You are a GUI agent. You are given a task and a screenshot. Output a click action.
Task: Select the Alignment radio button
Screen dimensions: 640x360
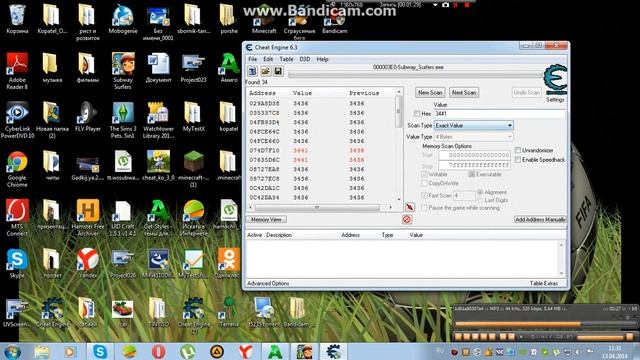click(x=480, y=192)
